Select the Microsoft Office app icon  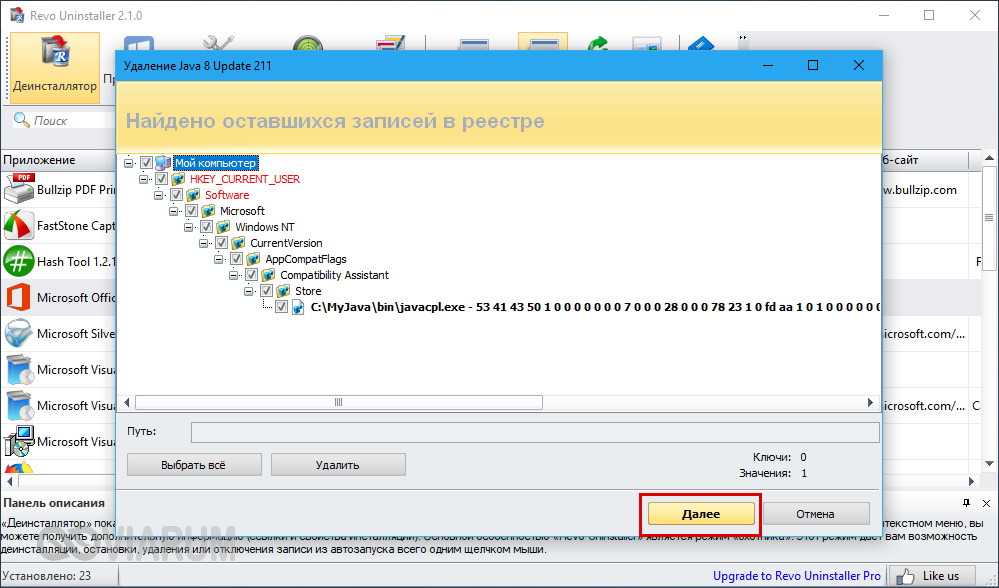[19, 297]
